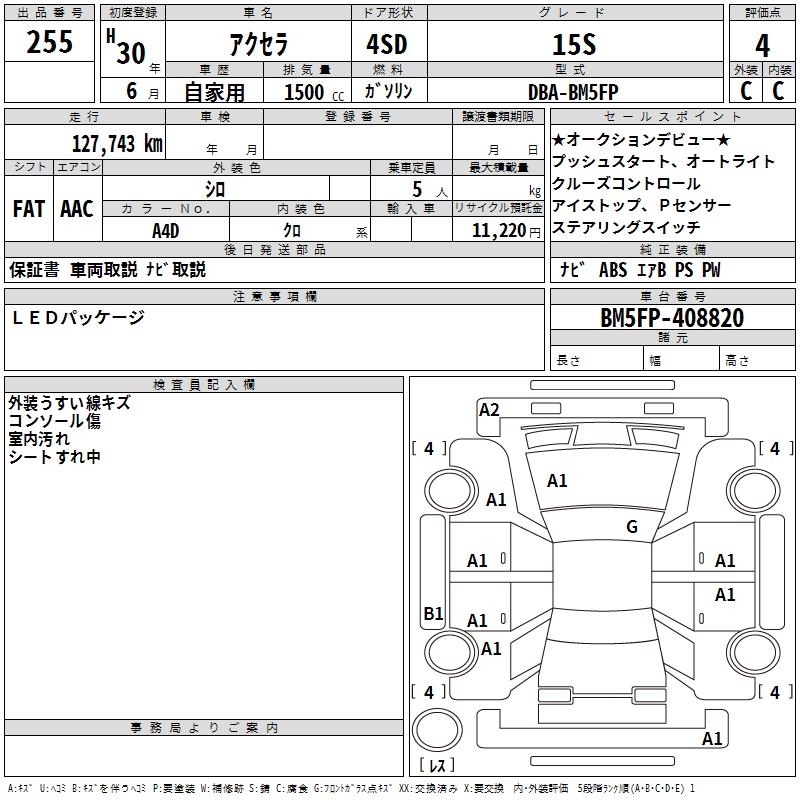Screen dimensions: 800x800
Task: Click inspector note コンソール傷
Action: click(x=55, y=421)
